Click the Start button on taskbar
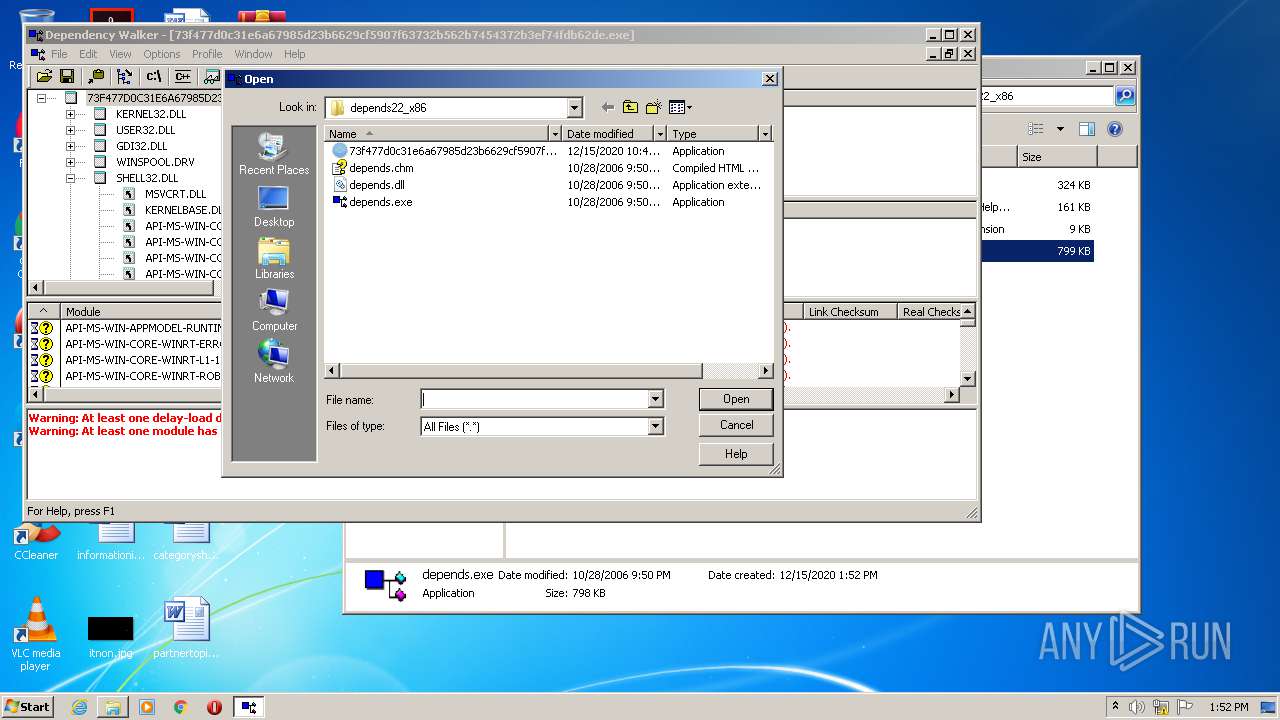The width and height of the screenshot is (1280, 720). [28, 706]
